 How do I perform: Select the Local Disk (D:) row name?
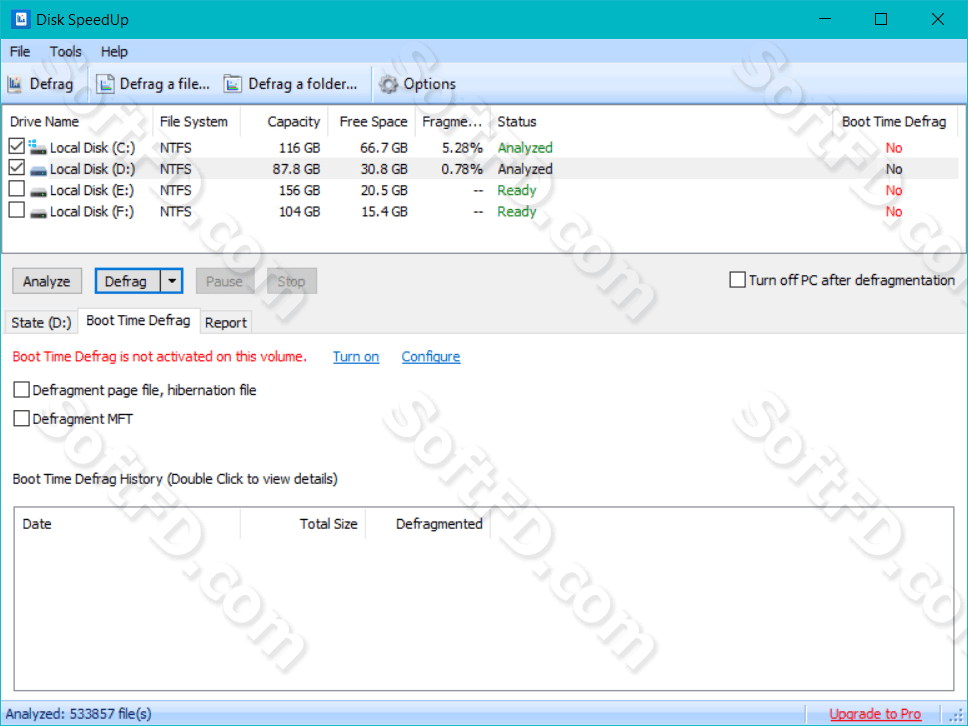point(92,169)
